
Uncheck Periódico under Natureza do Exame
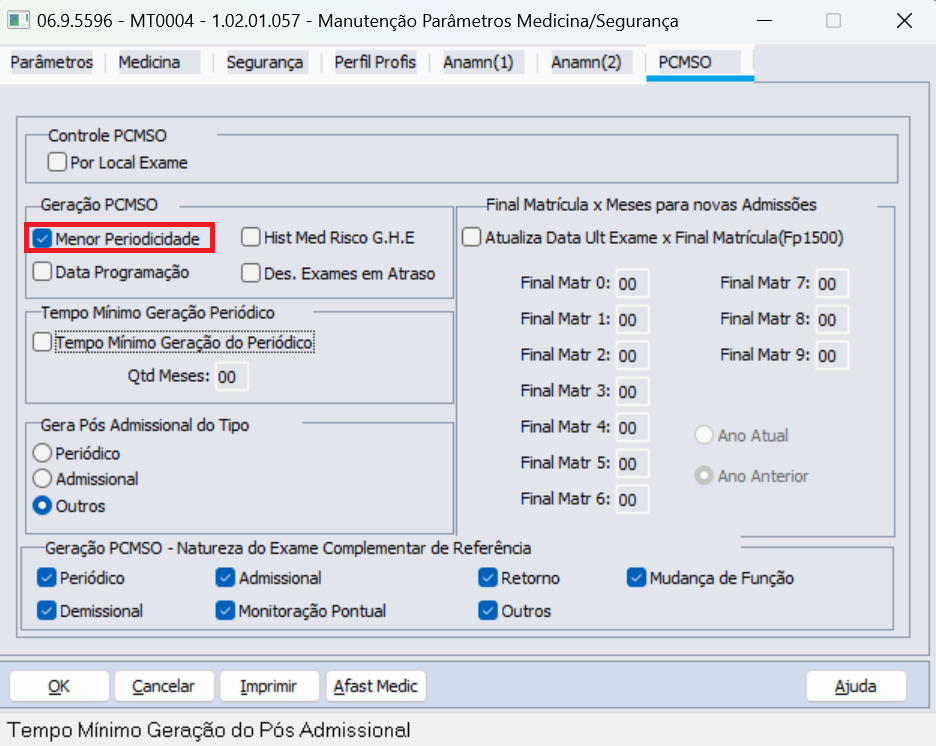point(46,578)
